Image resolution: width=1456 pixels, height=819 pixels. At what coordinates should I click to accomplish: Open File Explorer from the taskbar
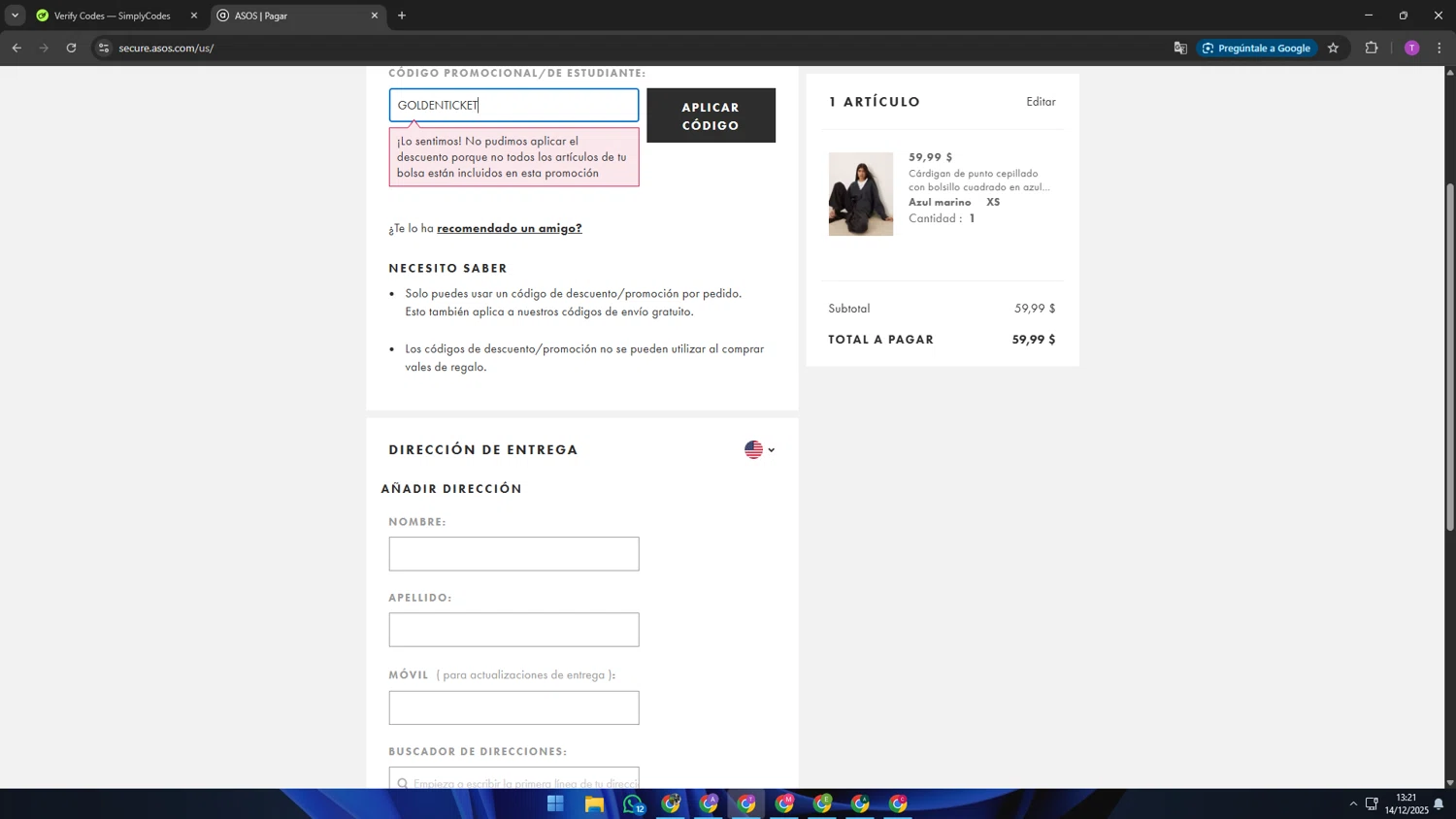click(594, 803)
